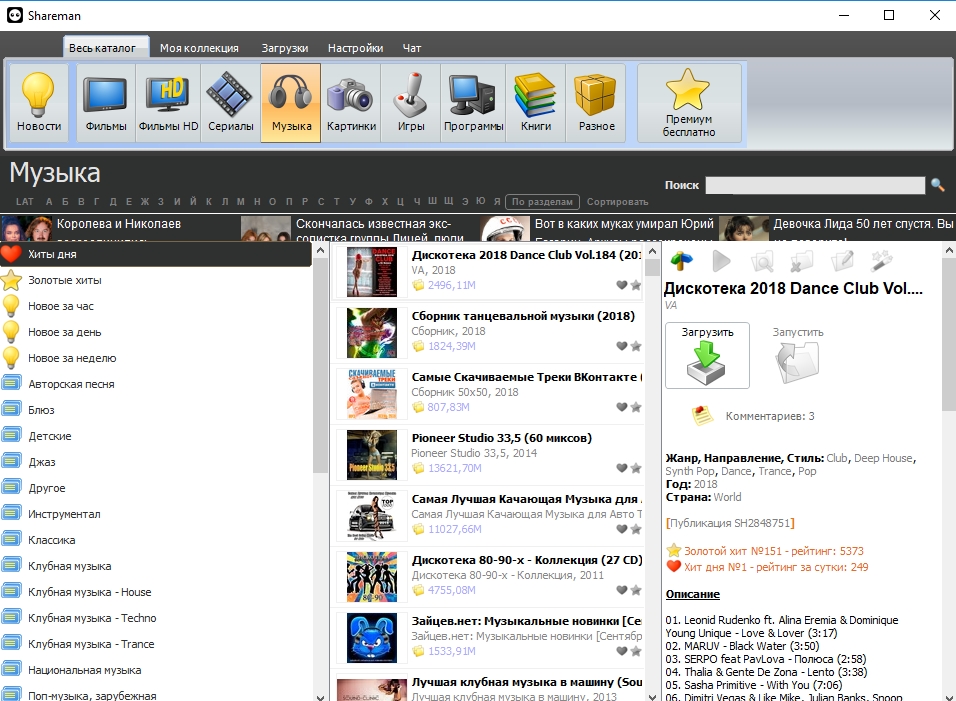Screen dimensions: 956x701
Task: Star the Сборник танцевальной музыки entry
Action: pos(636,346)
